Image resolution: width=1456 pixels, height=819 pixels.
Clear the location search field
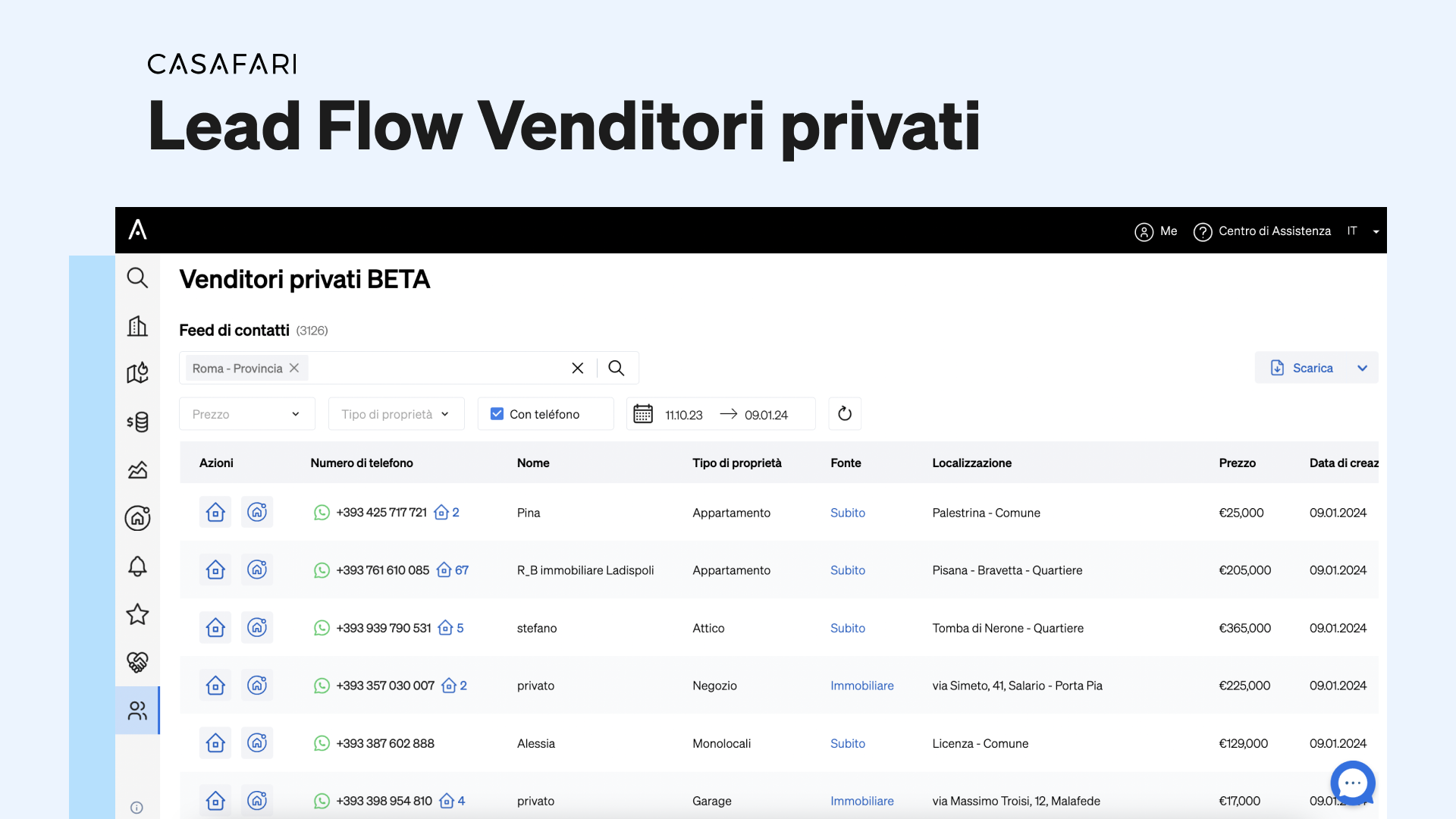(578, 368)
